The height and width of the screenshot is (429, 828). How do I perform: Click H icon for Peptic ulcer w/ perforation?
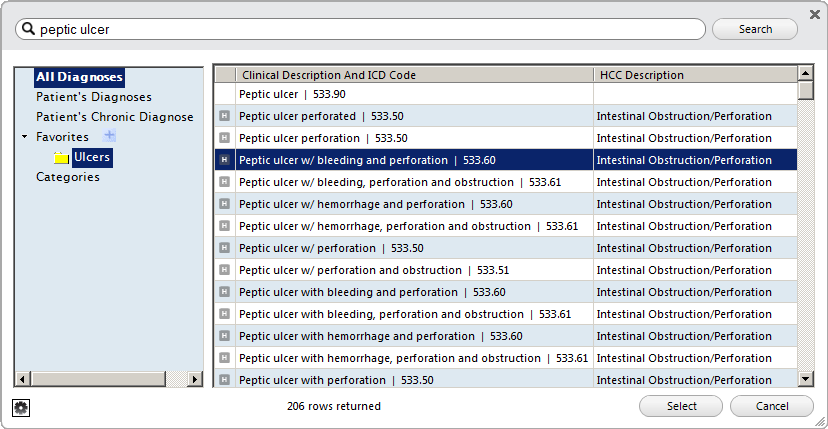click(224, 248)
